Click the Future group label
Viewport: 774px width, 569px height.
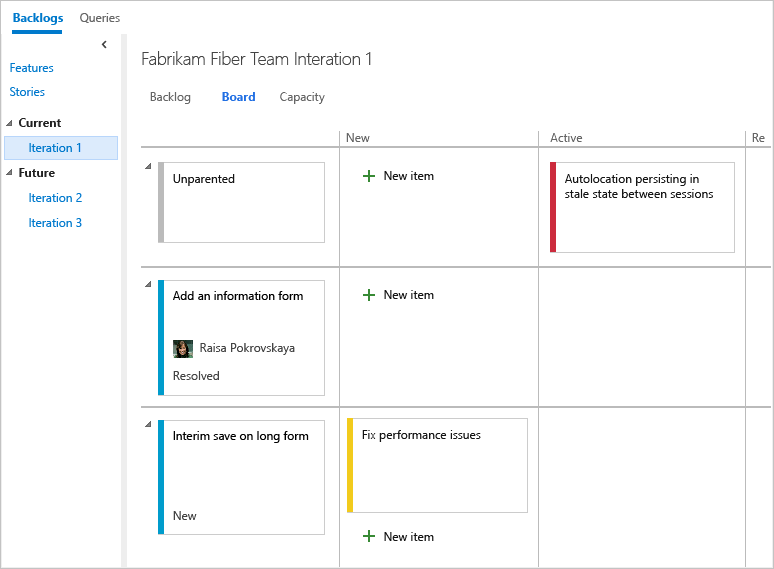(37, 173)
